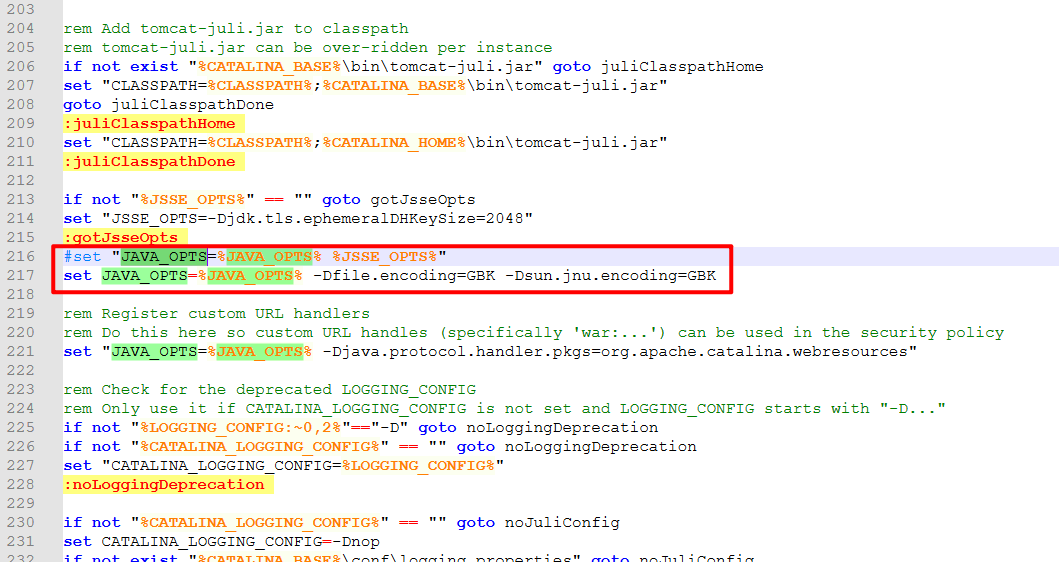The width and height of the screenshot is (1059, 562).
Task: Click the label :juliClasspathHome
Action: pos(149,124)
